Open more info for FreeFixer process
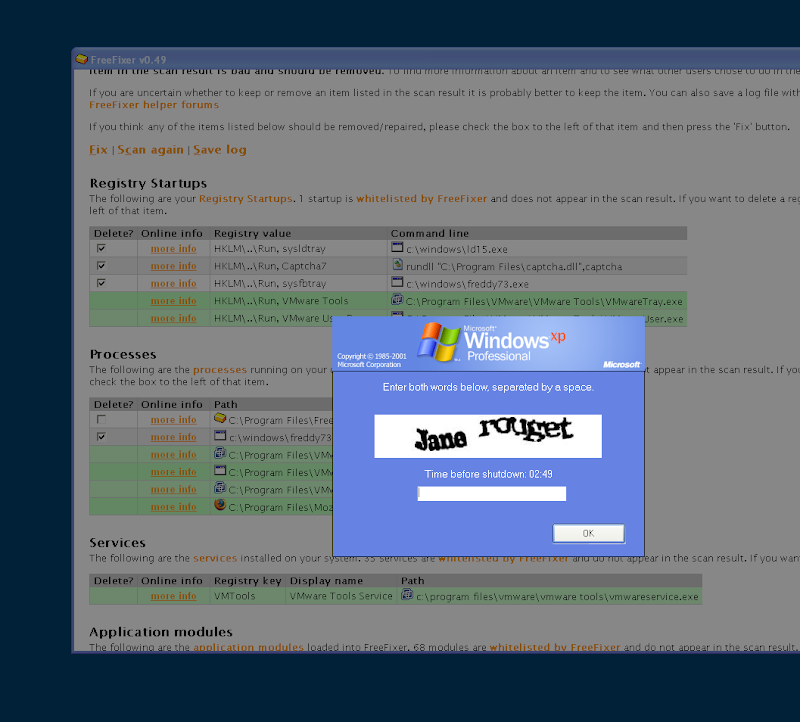The image size is (800, 722). click(173, 419)
